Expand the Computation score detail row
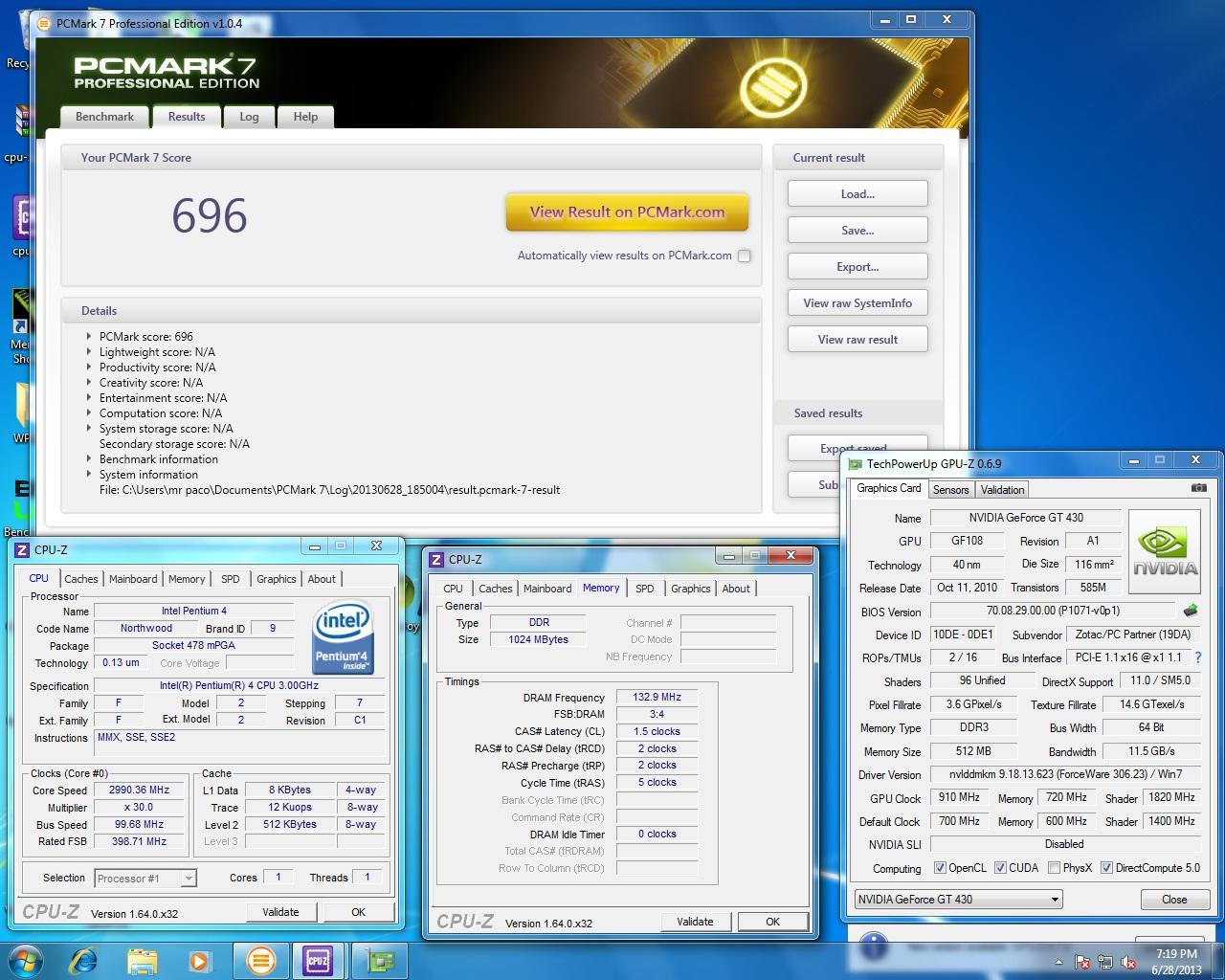 [x=89, y=413]
